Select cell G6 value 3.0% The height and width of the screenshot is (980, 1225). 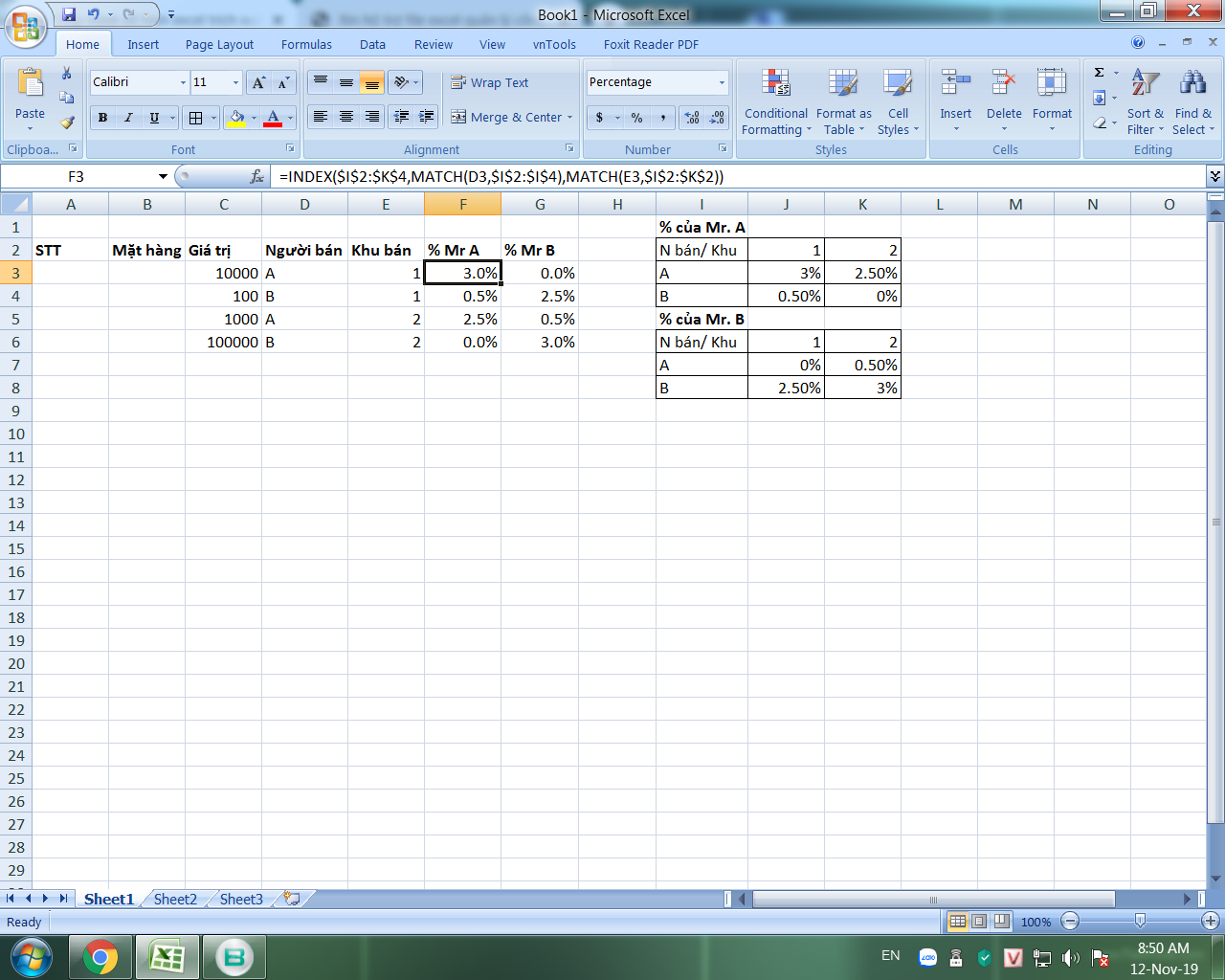point(540,342)
